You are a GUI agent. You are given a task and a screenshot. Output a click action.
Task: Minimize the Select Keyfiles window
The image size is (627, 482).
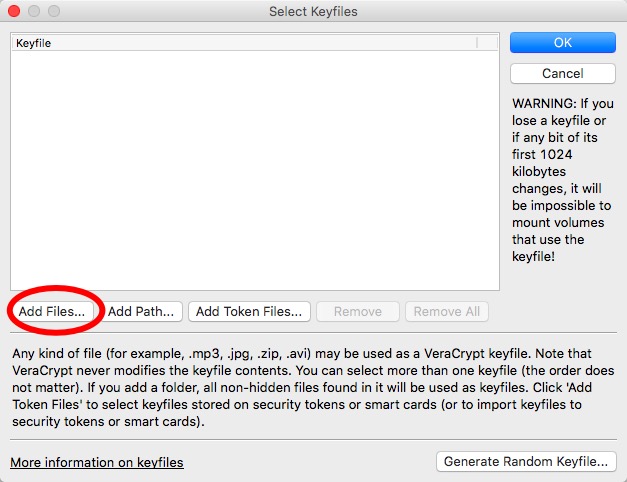tap(33, 12)
